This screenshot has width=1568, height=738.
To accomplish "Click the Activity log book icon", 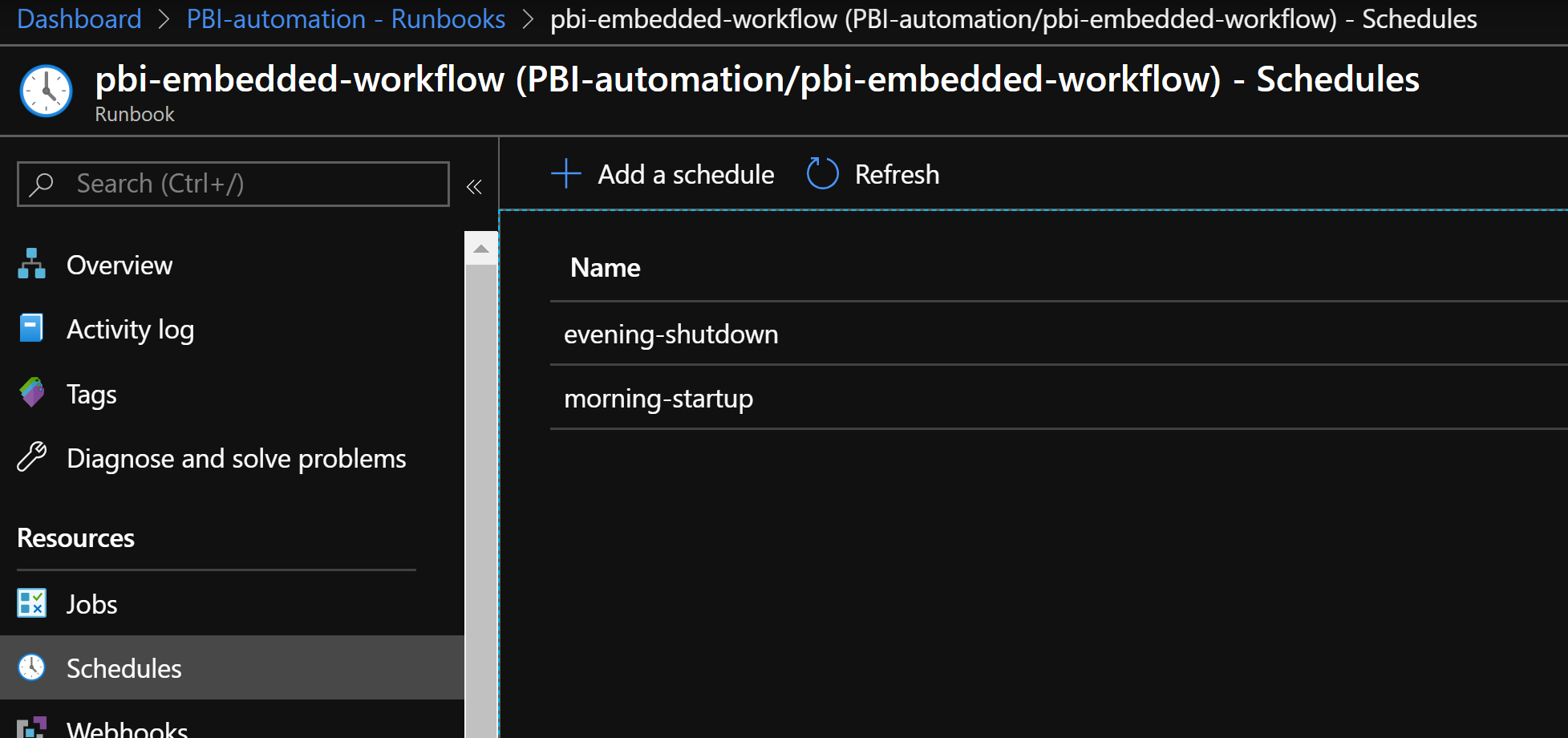I will coord(31,328).
